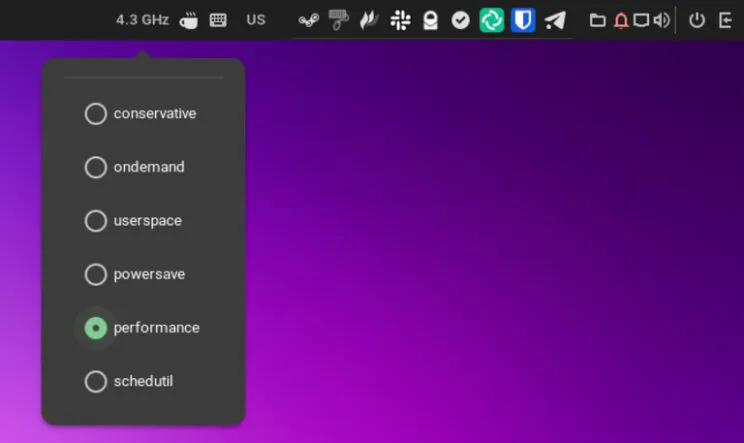Click the green circular sync icon

pos(491,20)
